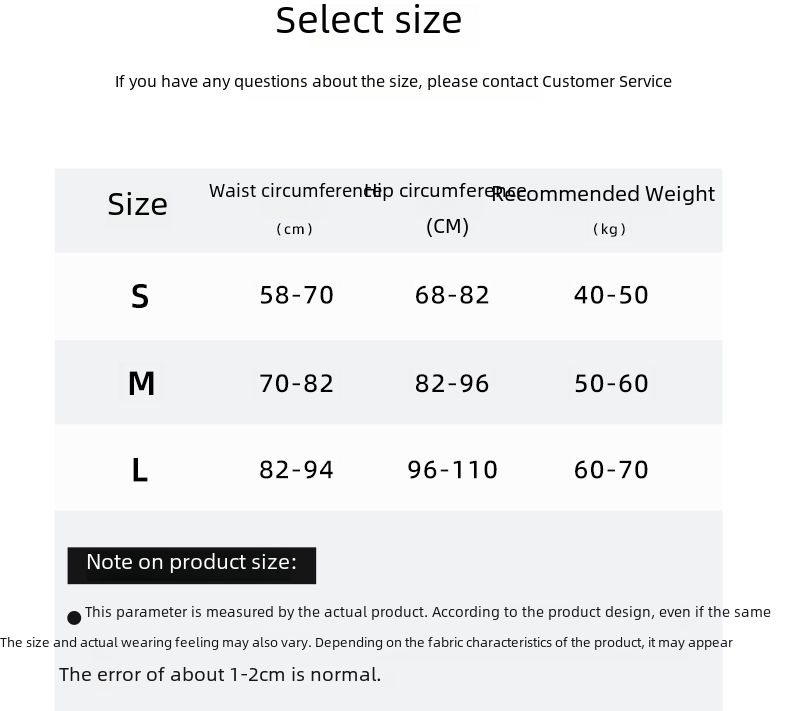
Task: Select size M in the table
Action: pyautogui.click(x=141, y=383)
